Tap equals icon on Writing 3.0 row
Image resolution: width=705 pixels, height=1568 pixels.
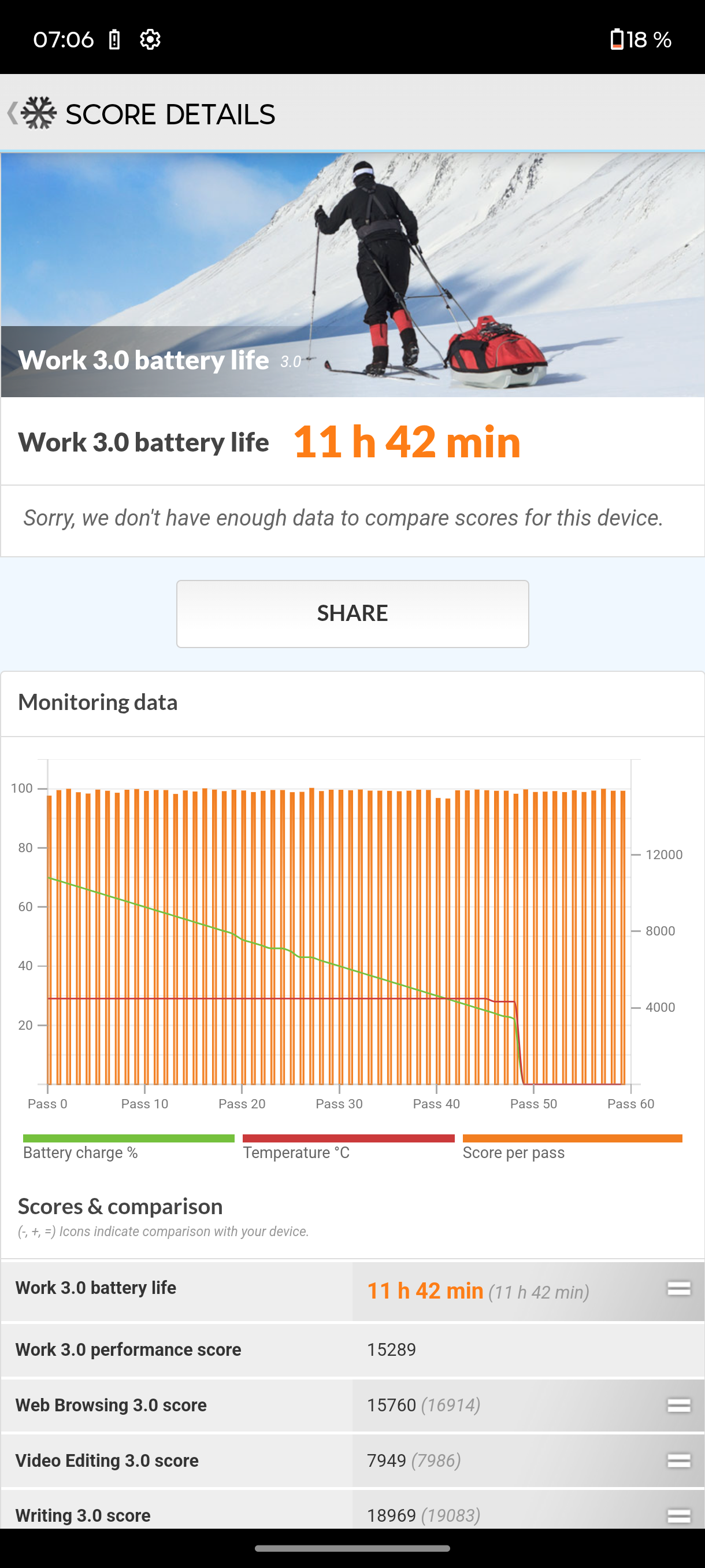pyautogui.click(x=678, y=1514)
